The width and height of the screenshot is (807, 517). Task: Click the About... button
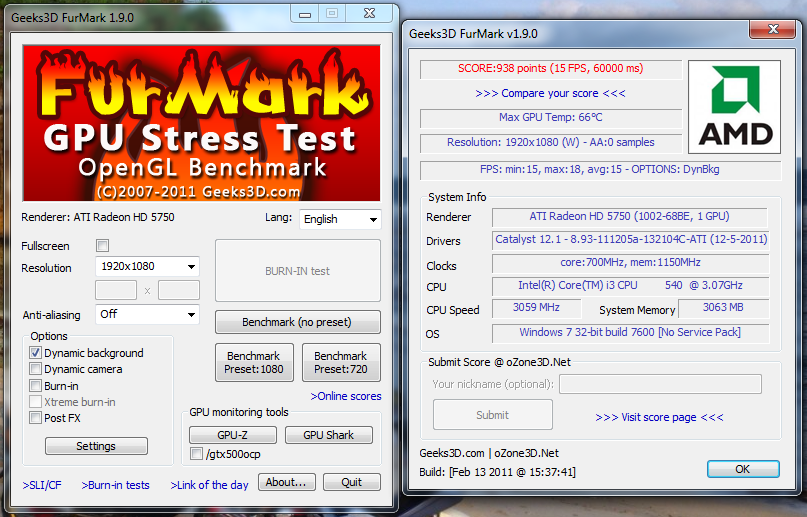pyautogui.click(x=287, y=482)
